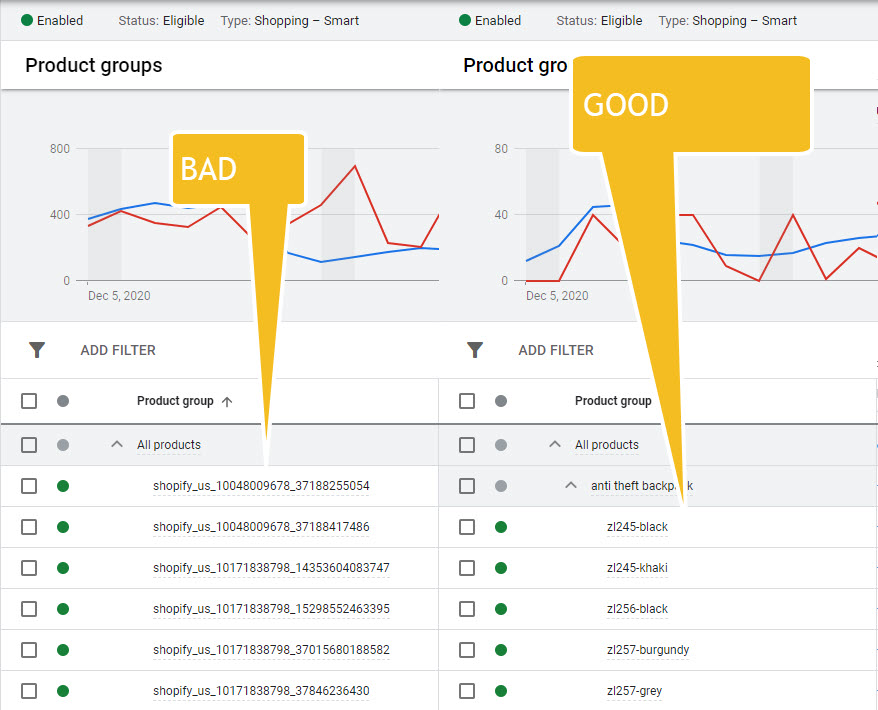Click green status dot for shopify_us_10048009678_37188255054
Screen dimensions: 878x710
pos(63,486)
